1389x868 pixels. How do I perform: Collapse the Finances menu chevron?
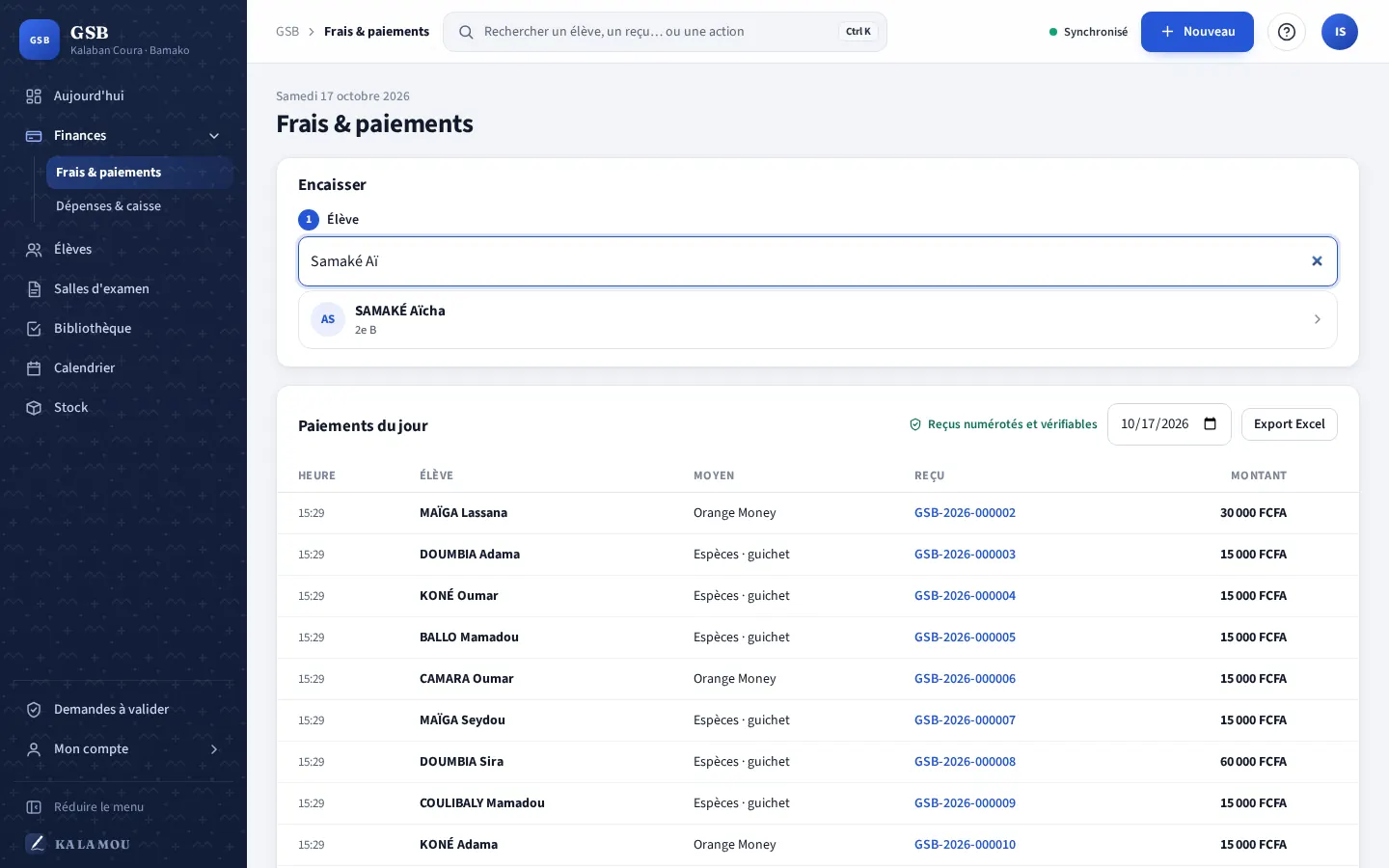214,135
